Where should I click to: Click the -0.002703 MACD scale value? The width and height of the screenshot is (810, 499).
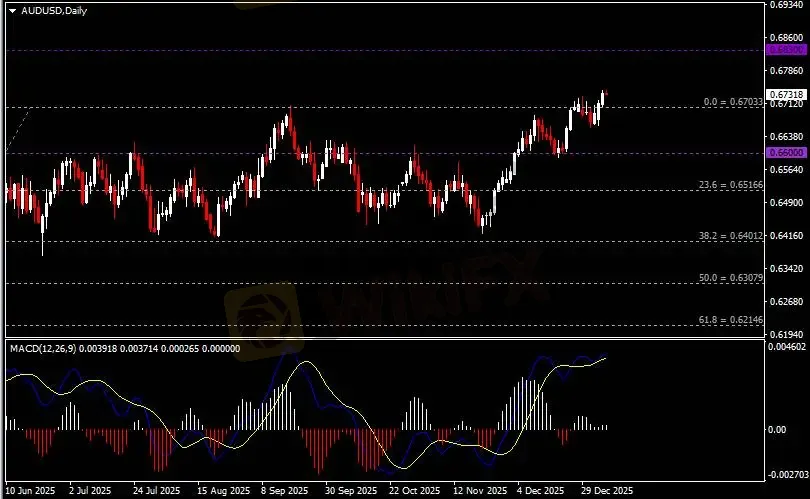[785, 475]
